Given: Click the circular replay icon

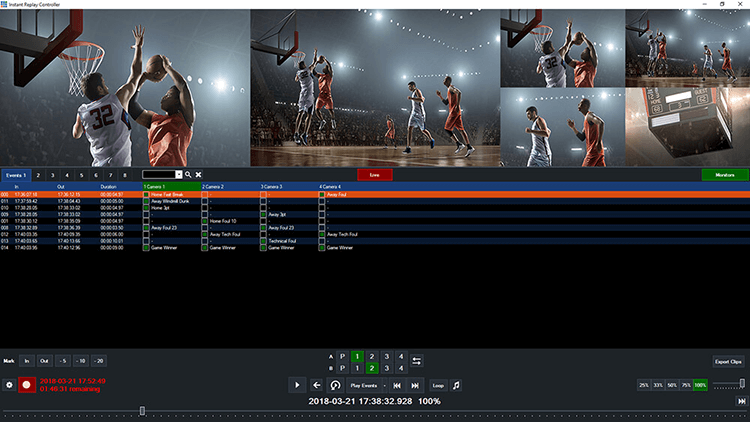Looking at the screenshot, I should [x=335, y=385].
